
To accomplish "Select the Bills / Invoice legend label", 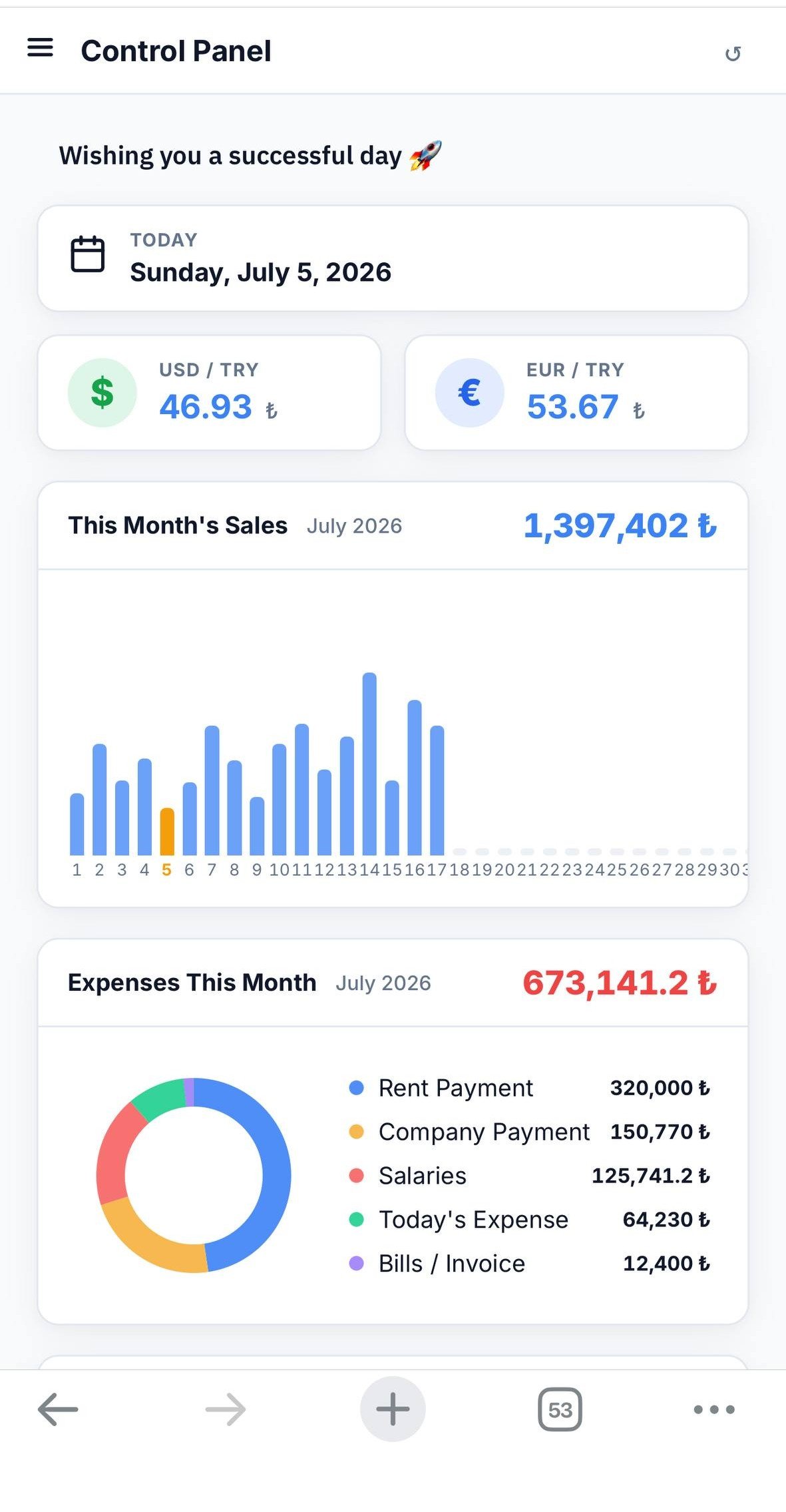I will pyautogui.click(x=452, y=1264).
